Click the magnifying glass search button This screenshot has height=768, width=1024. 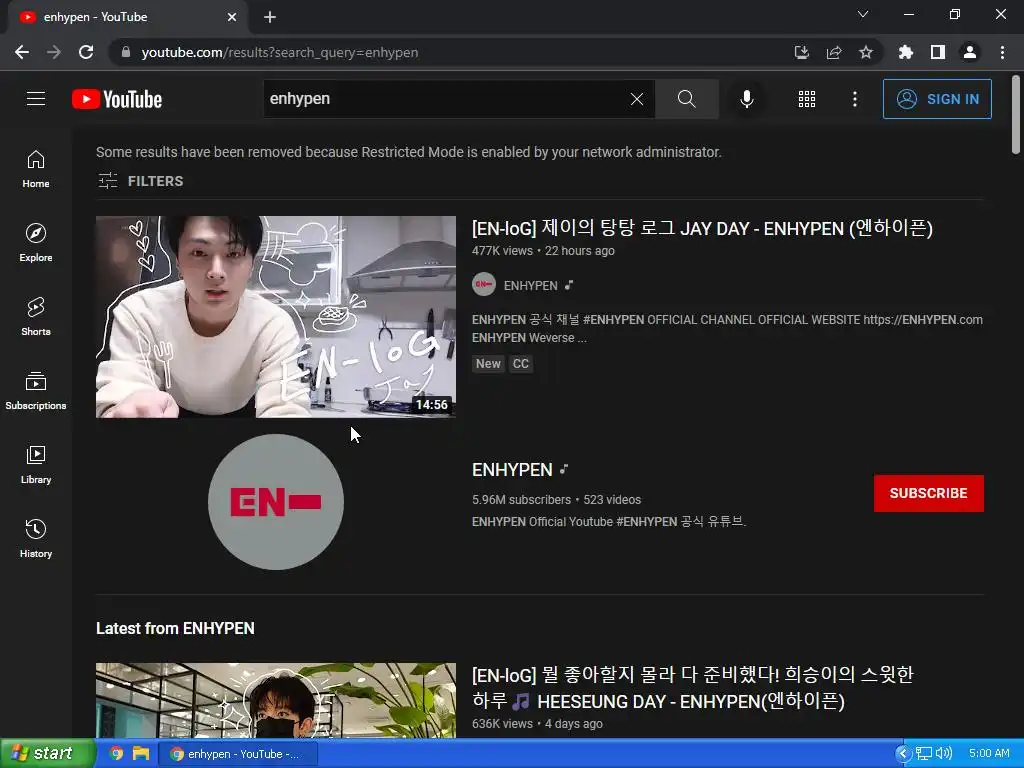point(686,99)
